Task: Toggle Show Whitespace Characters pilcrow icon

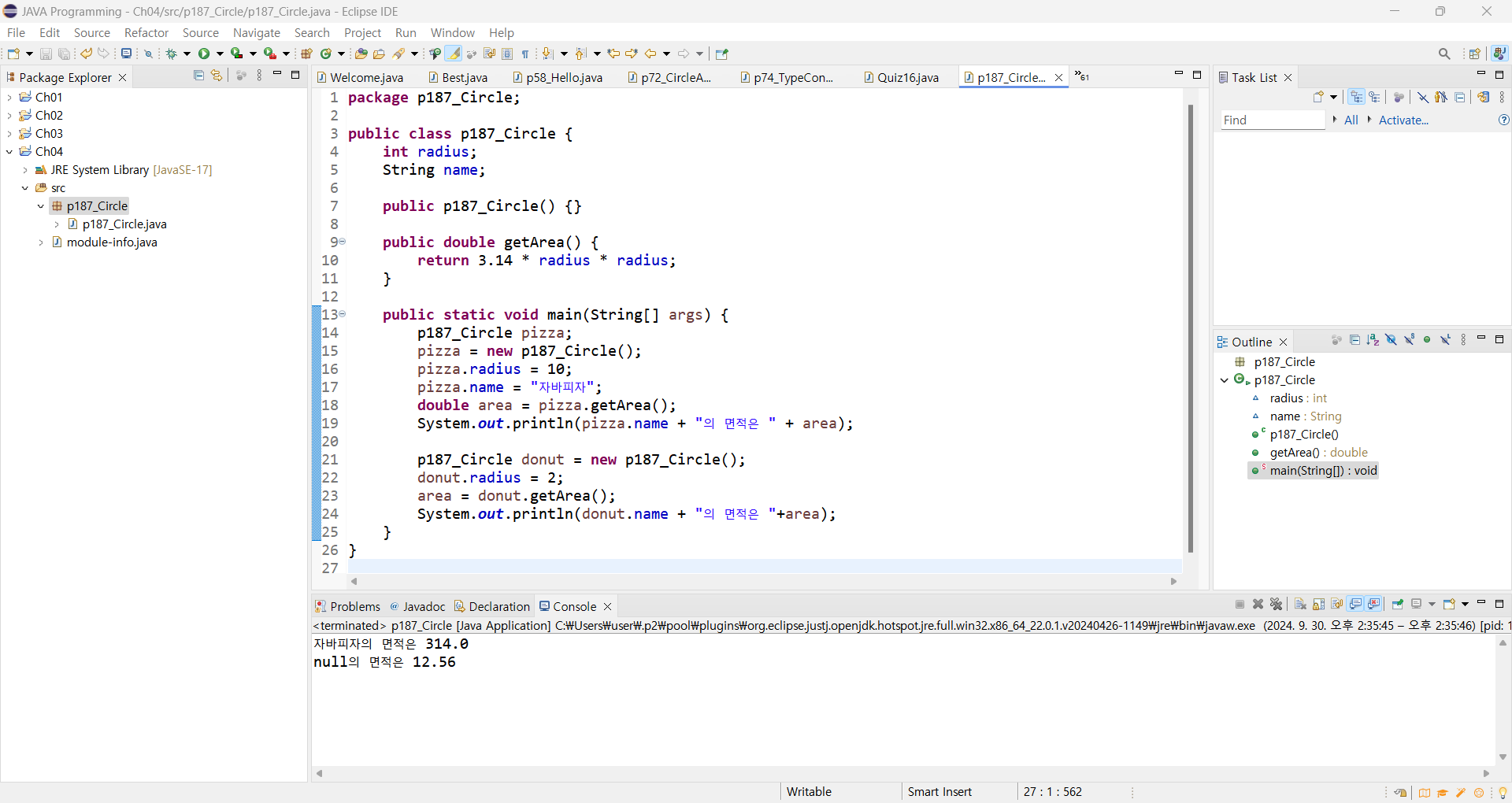Action: tap(525, 54)
